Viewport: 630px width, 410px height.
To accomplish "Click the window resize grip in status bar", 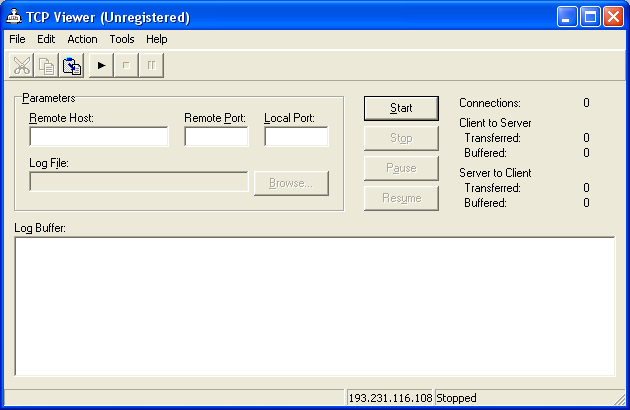I will pos(620,399).
